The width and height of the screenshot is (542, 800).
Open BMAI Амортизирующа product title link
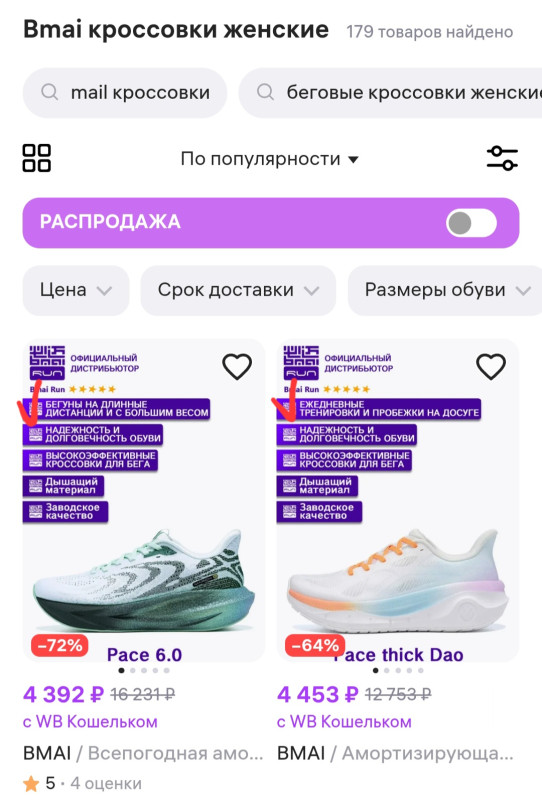coord(395,753)
